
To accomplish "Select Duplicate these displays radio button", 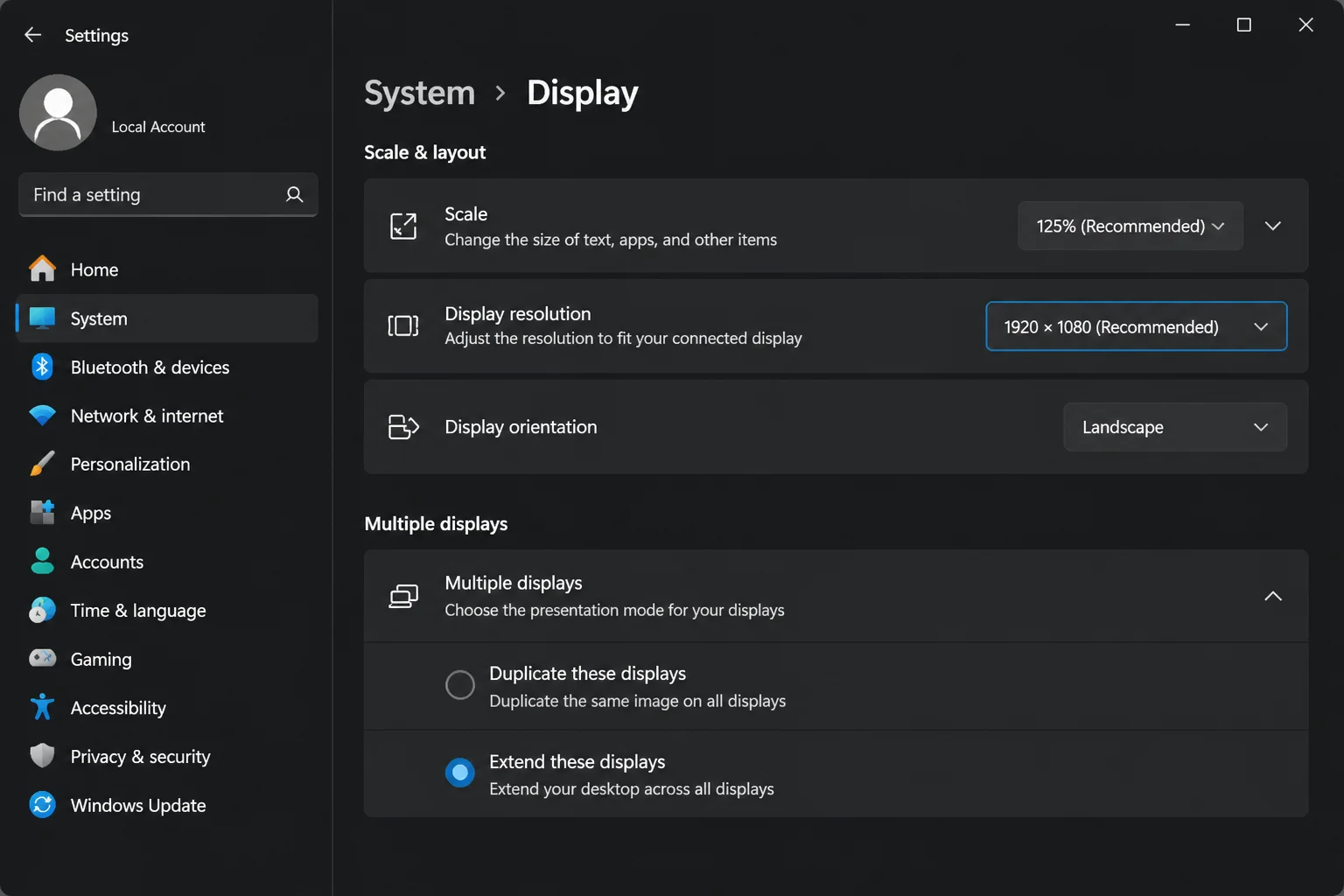I will (x=460, y=685).
